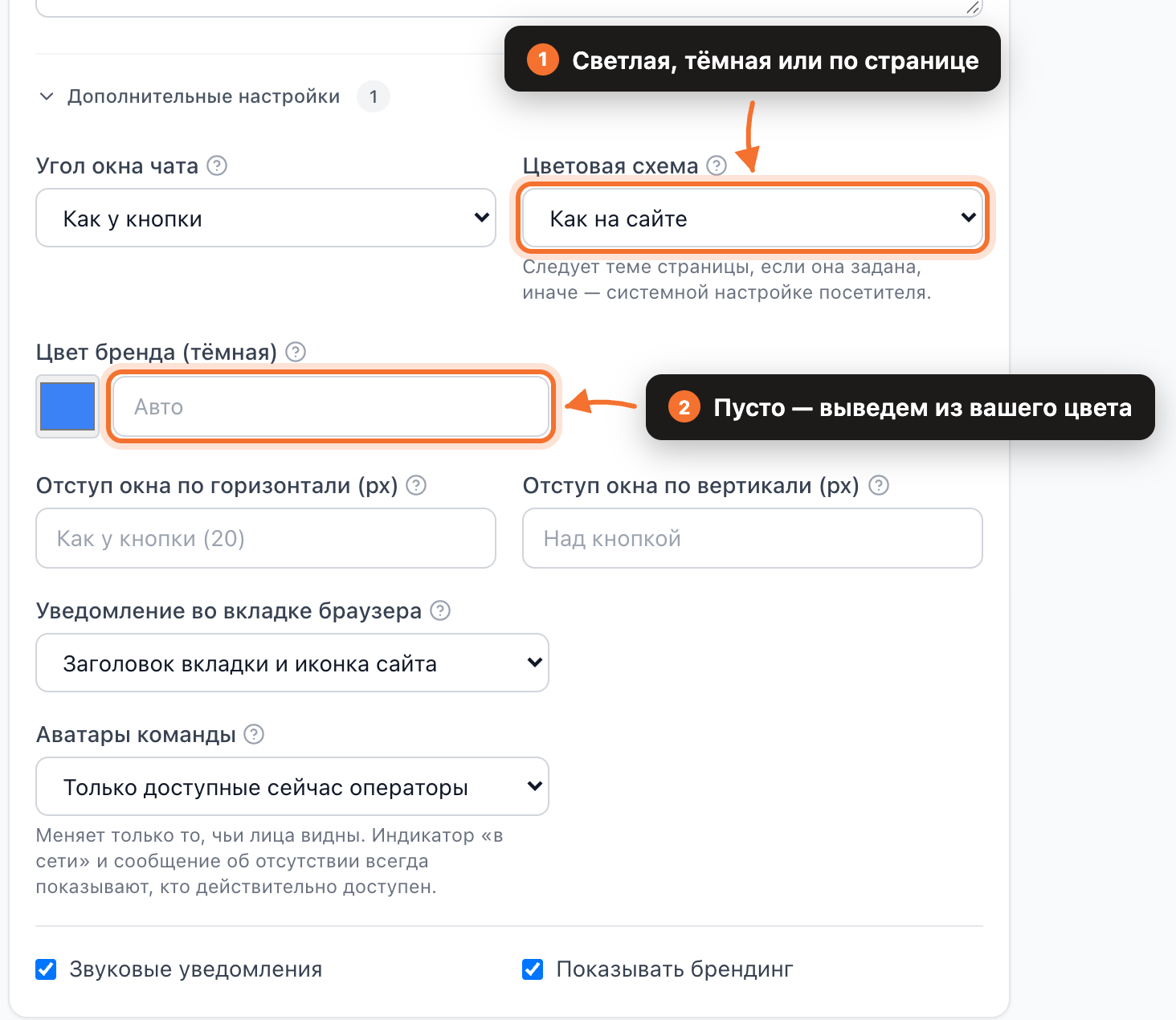Viewport: 1176px width, 1020px height.
Task: Focus the Авто brand color field
Action: click(x=331, y=406)
